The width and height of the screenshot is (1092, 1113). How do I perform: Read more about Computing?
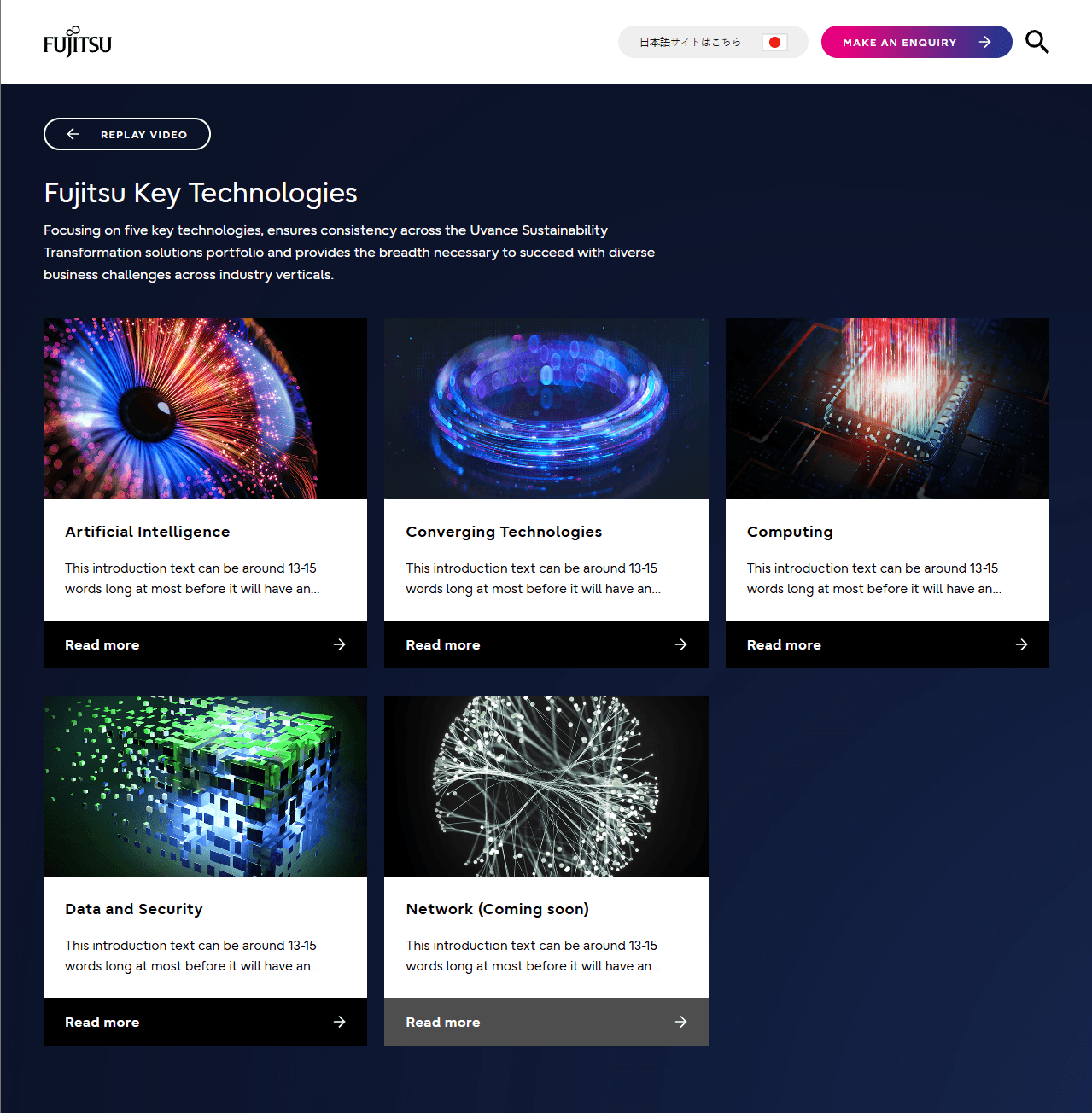pyautogui.click(x=887, y=644)
